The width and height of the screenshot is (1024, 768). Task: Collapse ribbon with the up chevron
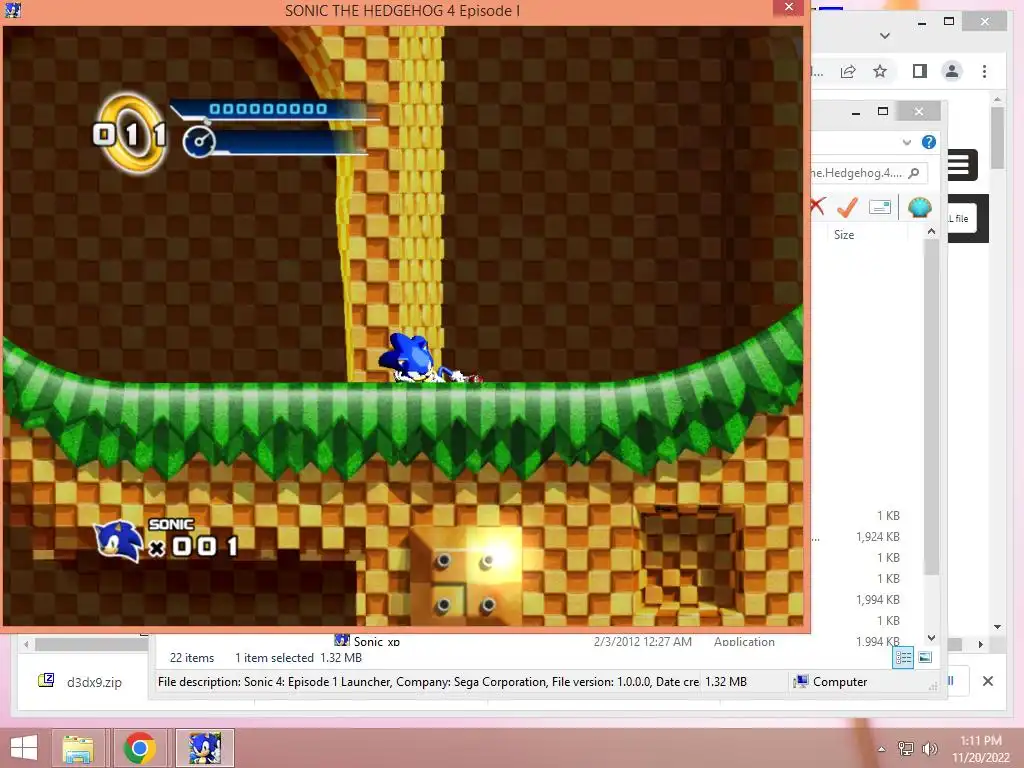tap(931, 231)
